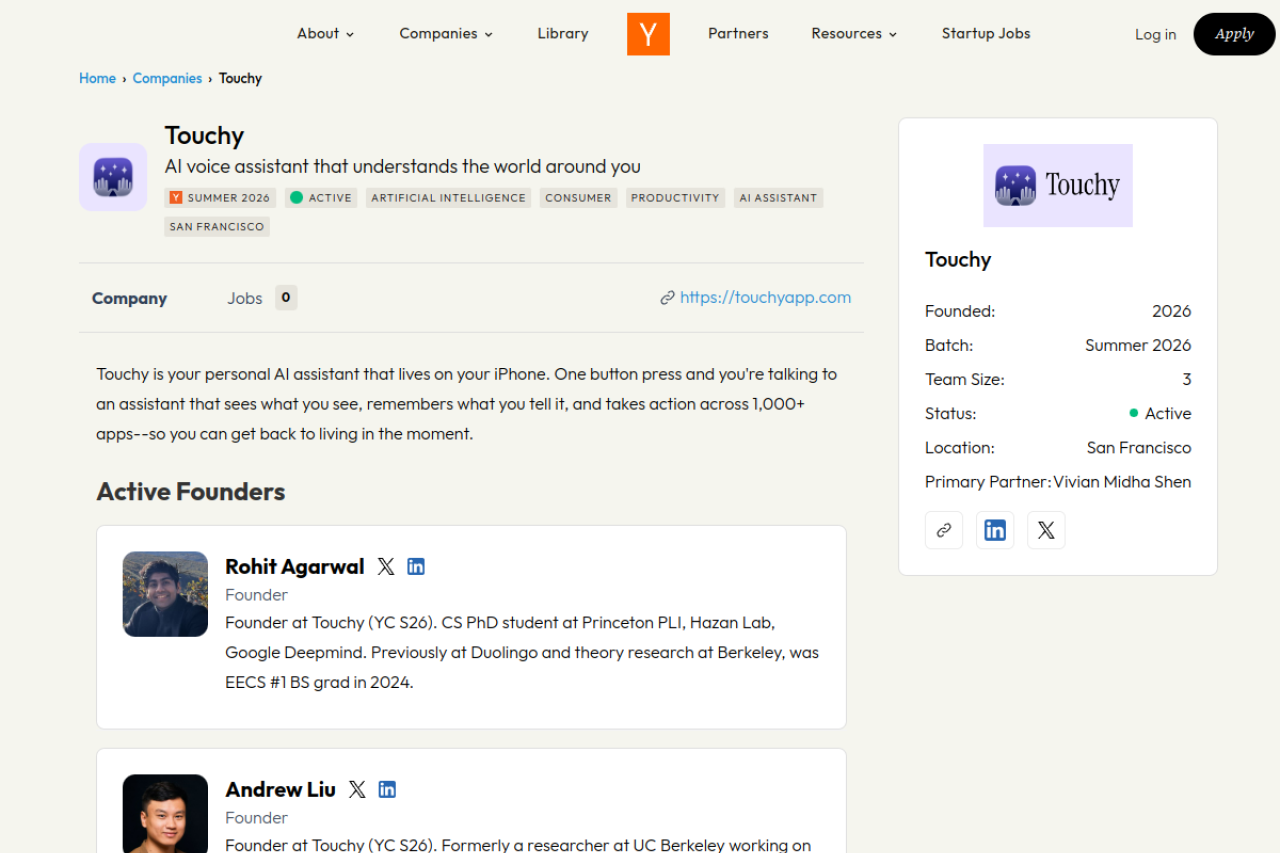Viewport: 1280px width, 853px height.
Task: Open Rohit Agarwal's LinkedIn icon
Action: pos(416,567)
